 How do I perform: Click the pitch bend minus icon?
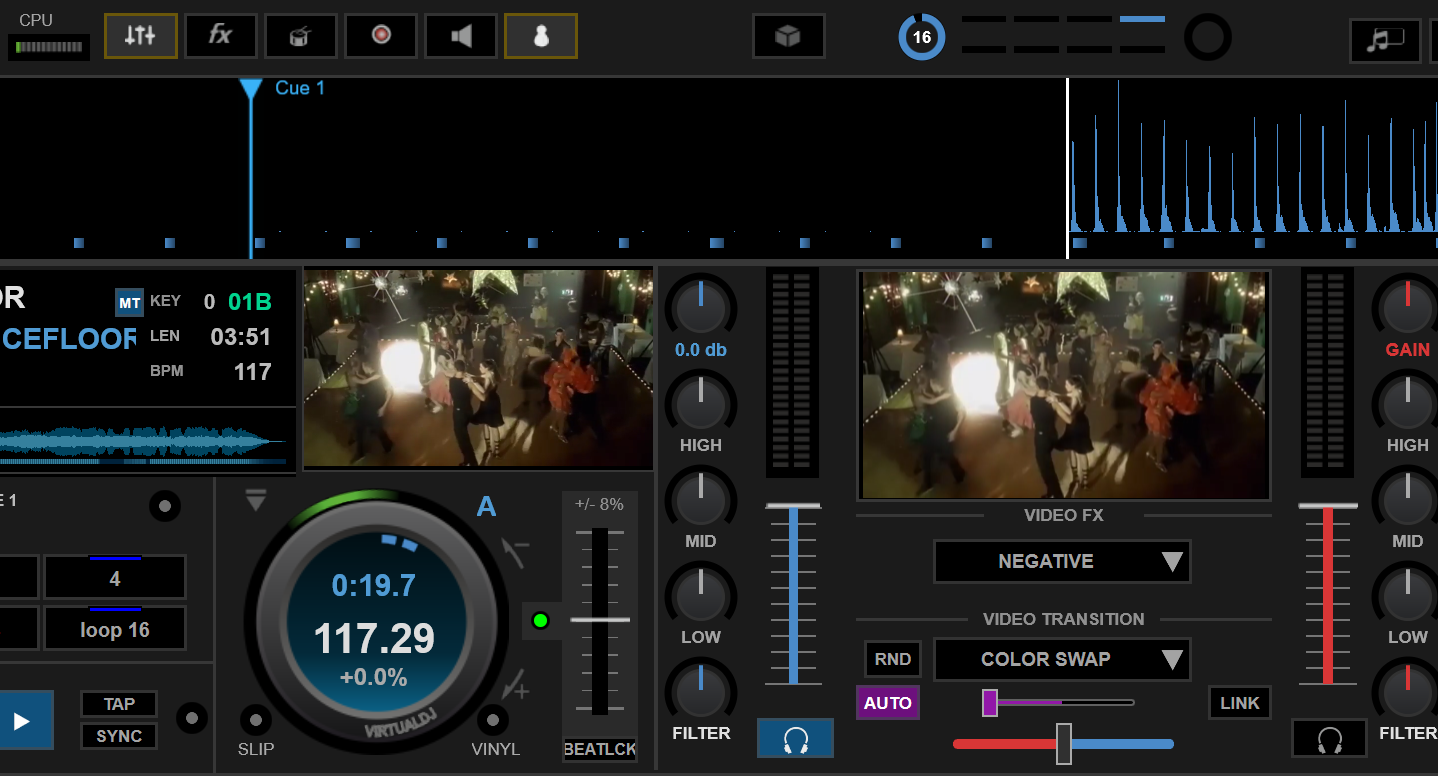click(516, 553)
